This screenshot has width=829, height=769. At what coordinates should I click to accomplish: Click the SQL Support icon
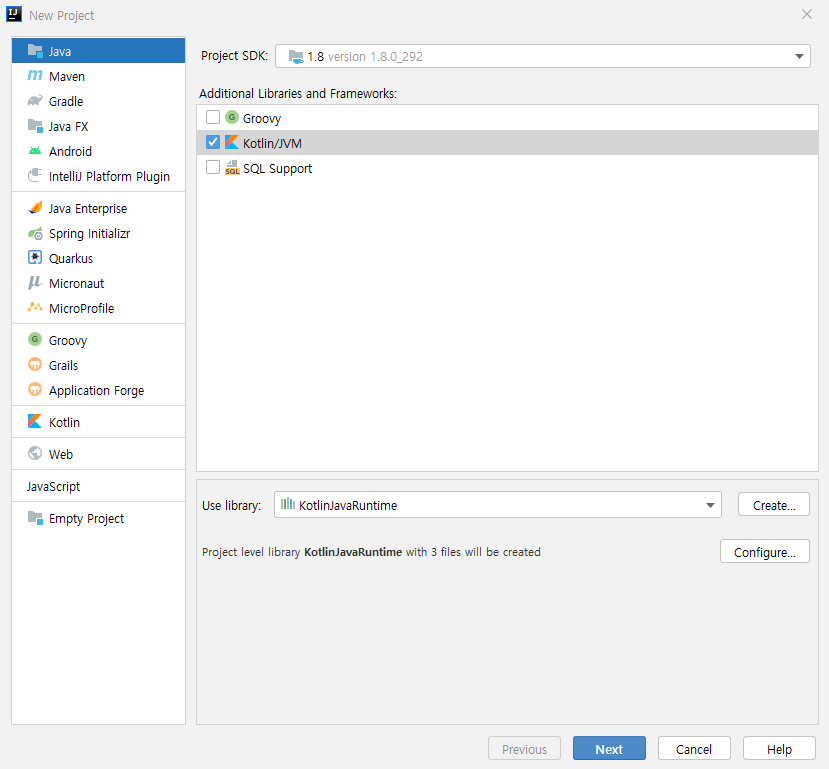[232, 168]
